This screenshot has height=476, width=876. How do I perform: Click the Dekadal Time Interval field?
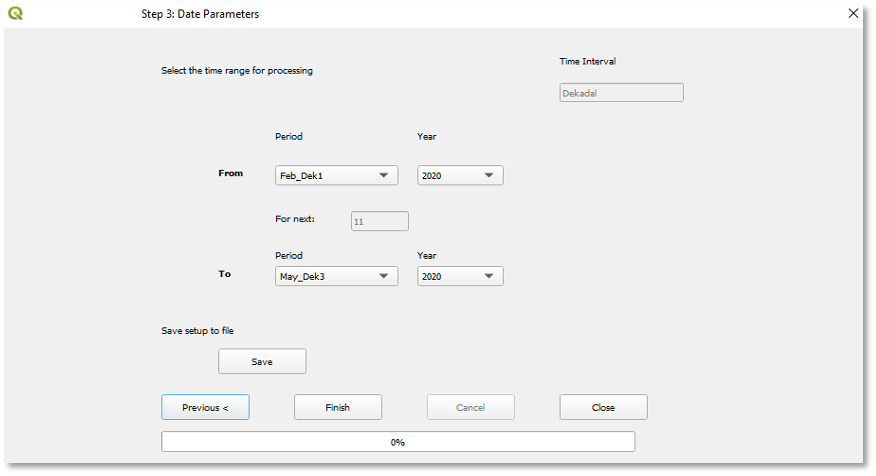(x=621, y=93)
